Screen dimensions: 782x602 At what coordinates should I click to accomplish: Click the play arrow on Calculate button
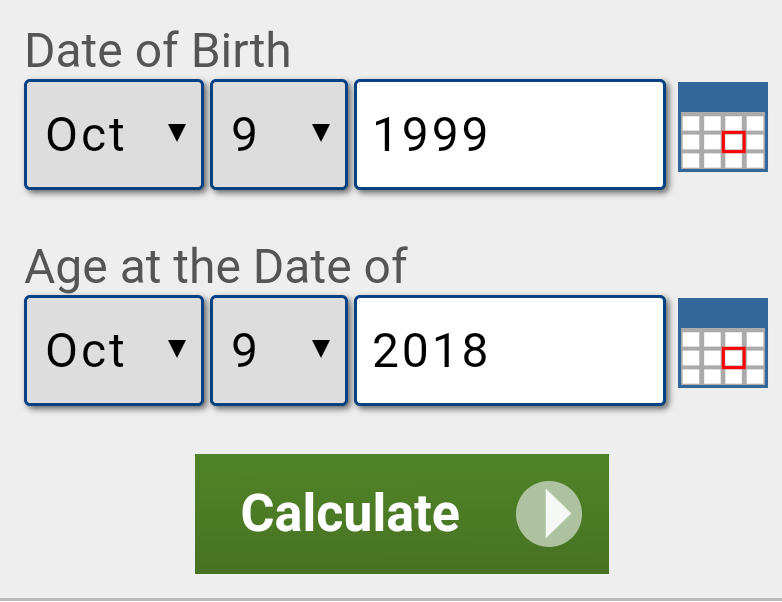pos(549,514)
